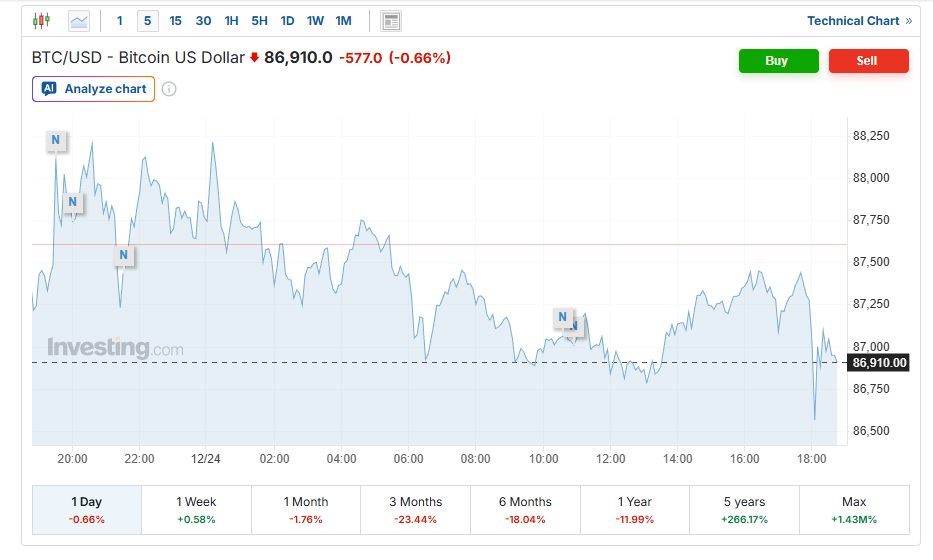
Task: Click the AI Analyze chart button
Action: (x=93, y=89)
